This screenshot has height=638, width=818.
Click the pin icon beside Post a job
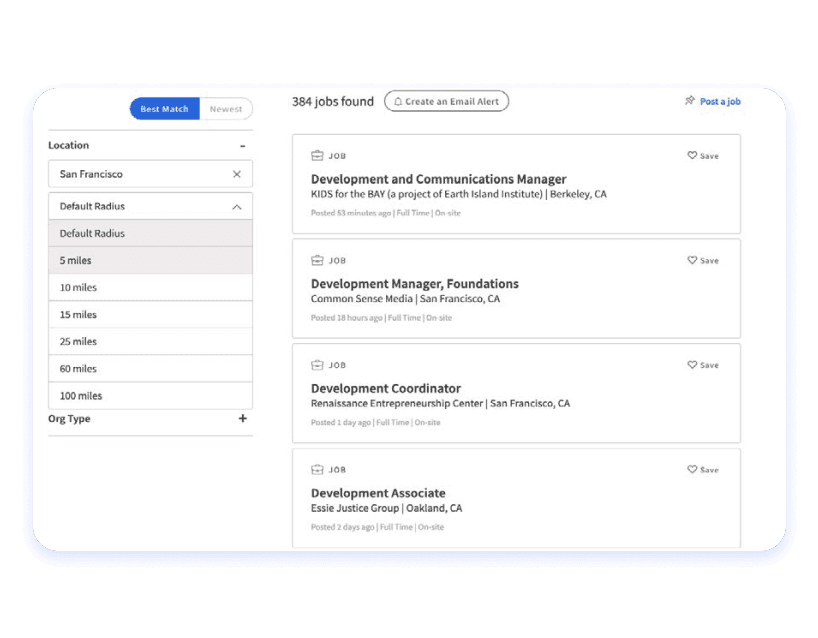689,101
